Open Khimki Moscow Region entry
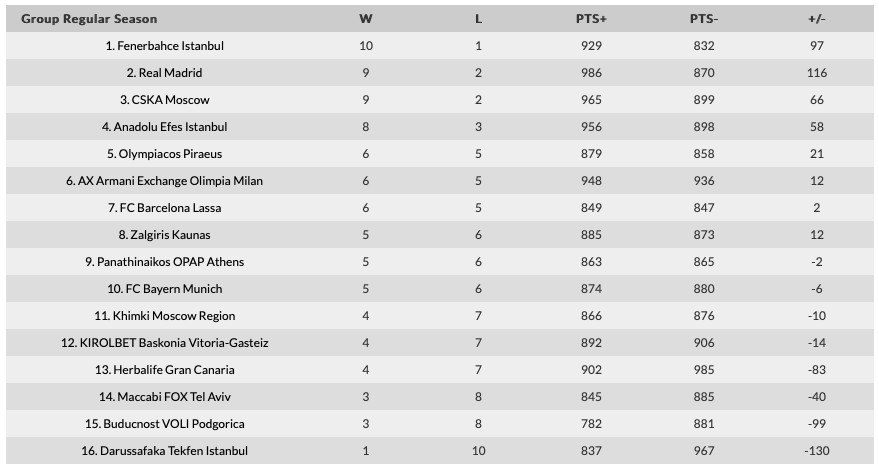Image resolution: width=879 pixels, height=469 pixels. point(171,316)
